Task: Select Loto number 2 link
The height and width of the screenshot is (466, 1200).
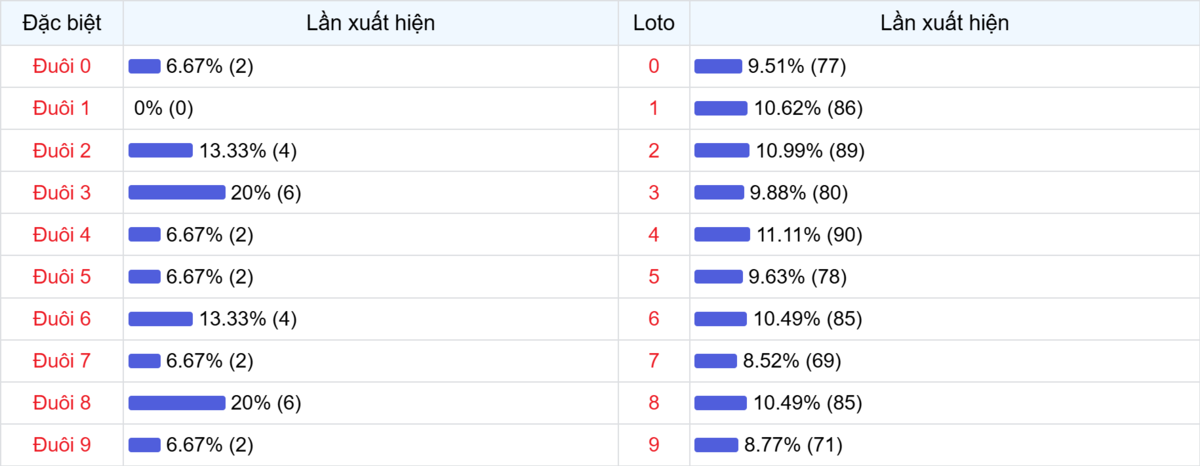Action: point(654,150)
